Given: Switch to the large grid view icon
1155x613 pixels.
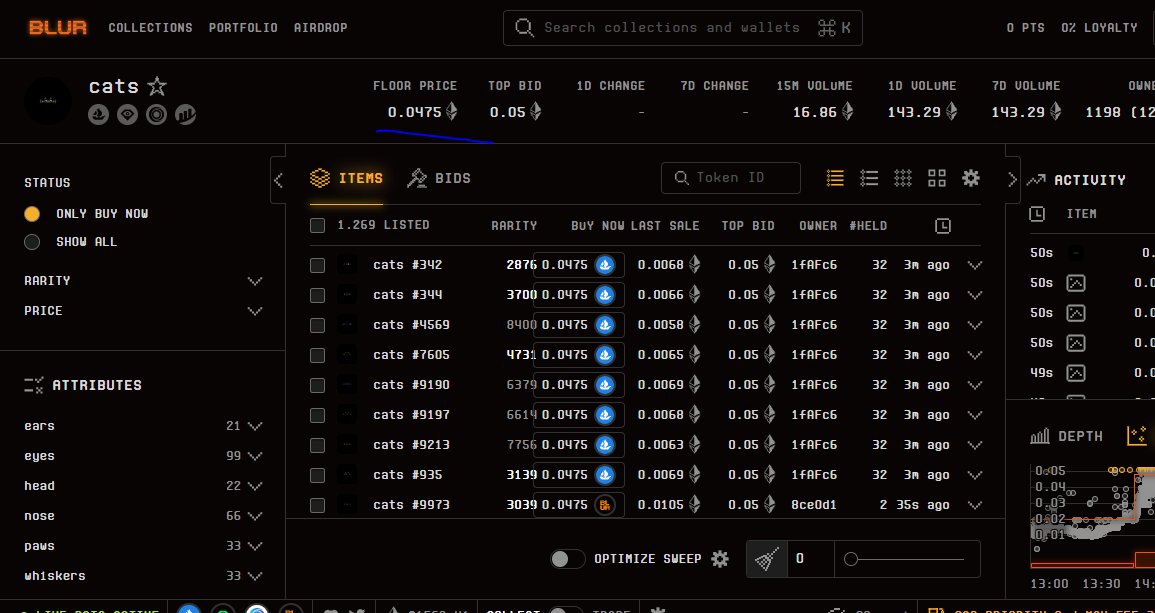Looking at the screenshot, I should [937, 178].
